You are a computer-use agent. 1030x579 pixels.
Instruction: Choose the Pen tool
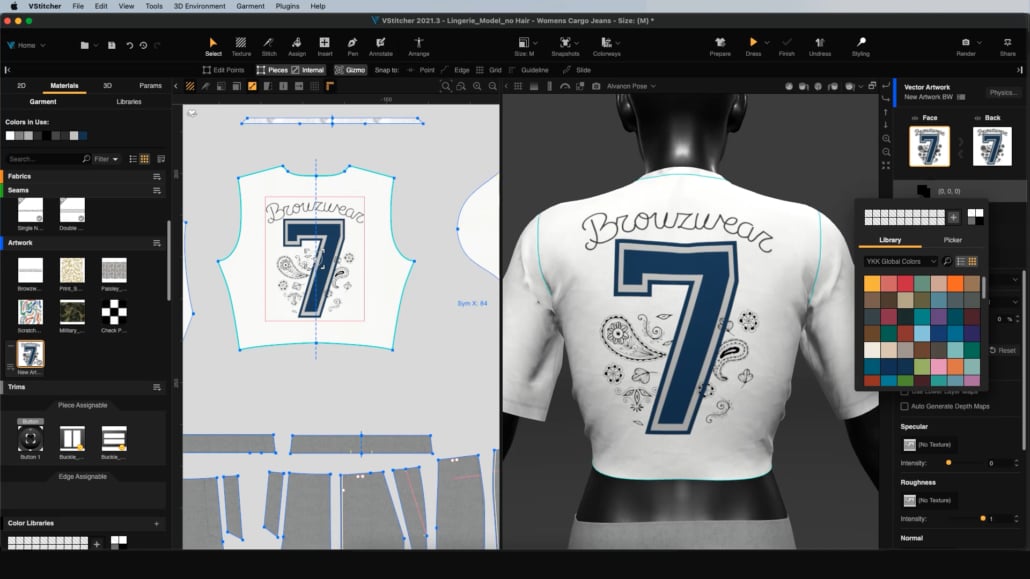(352, 46)
